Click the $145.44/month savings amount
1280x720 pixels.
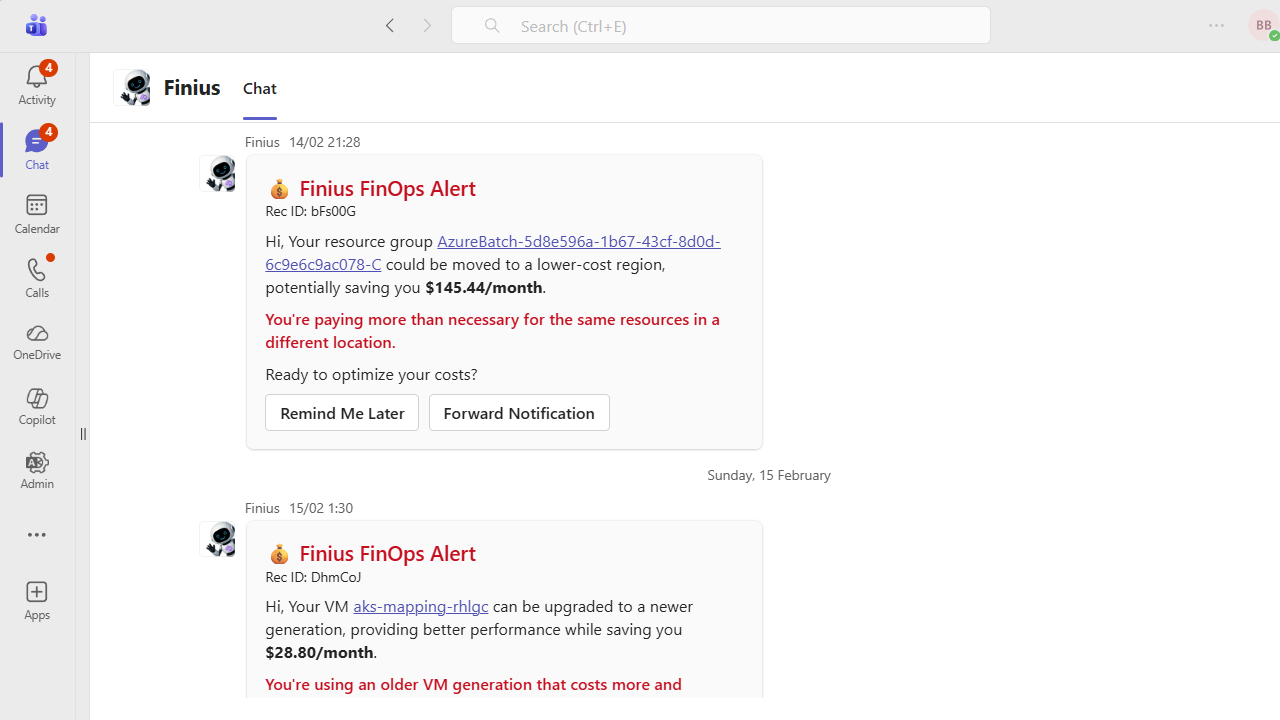(x=484, y=287)
